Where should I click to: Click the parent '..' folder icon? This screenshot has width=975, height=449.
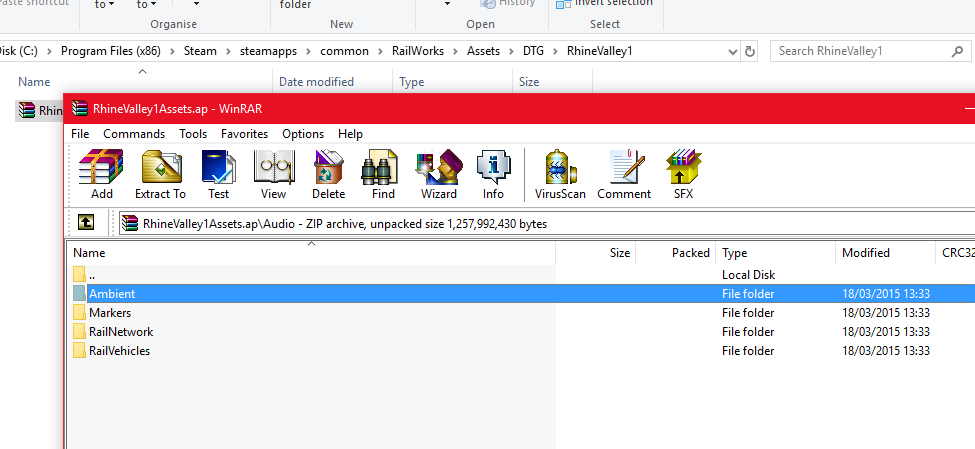click(79, 274)
